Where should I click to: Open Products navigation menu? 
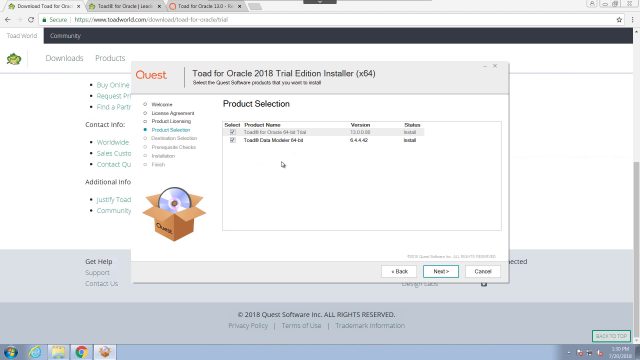coord(110,58)
